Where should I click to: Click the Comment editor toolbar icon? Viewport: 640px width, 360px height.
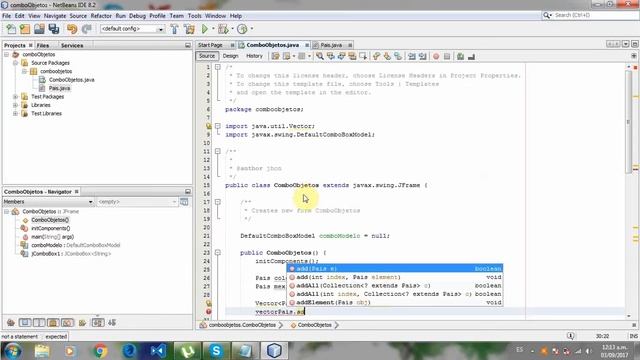[x=460, y=56]
